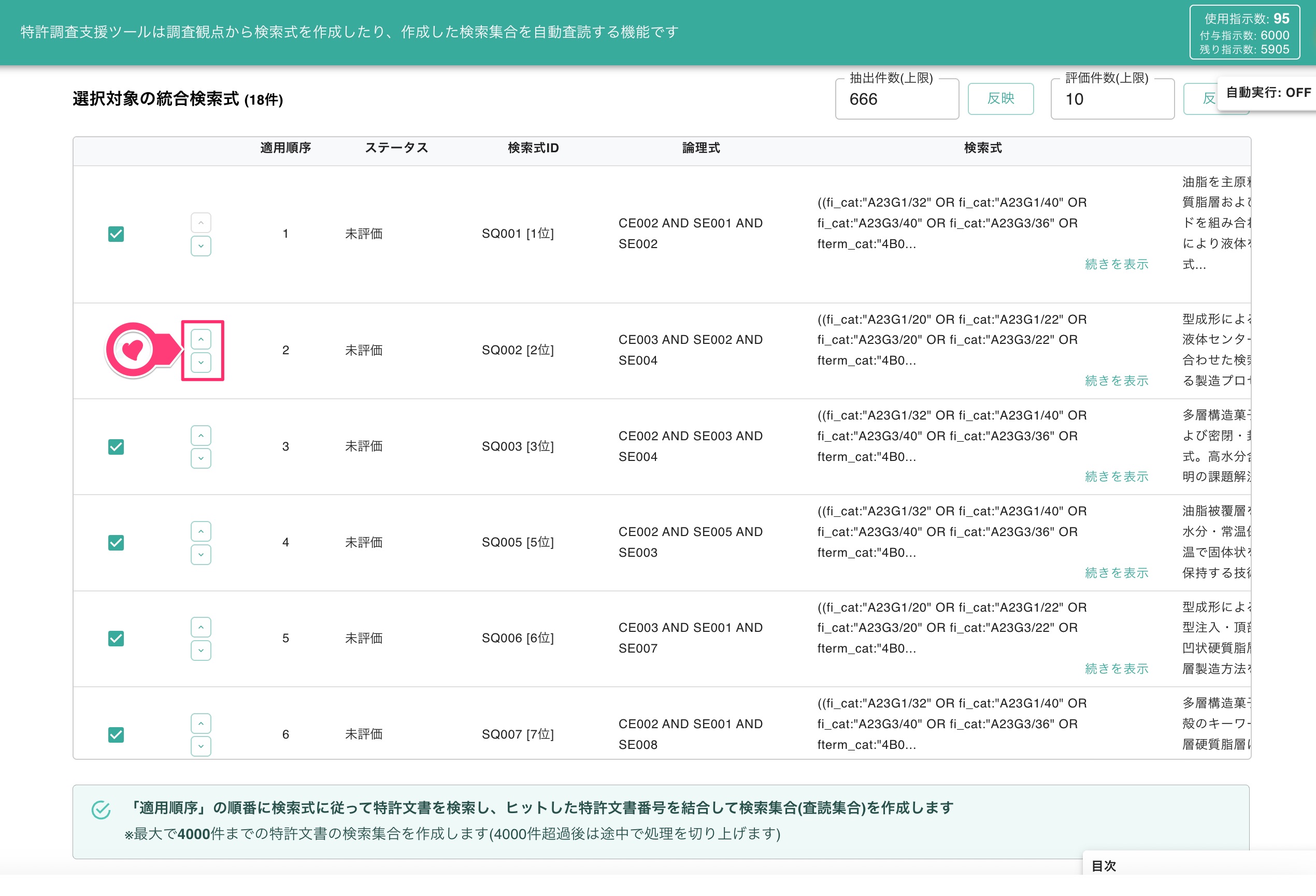Move SQ003 down in apply order

tap(201, 458)
